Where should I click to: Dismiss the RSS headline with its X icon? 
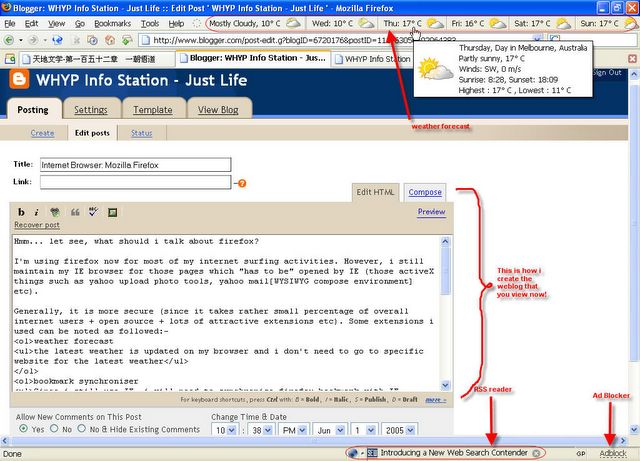click(536, 453)
